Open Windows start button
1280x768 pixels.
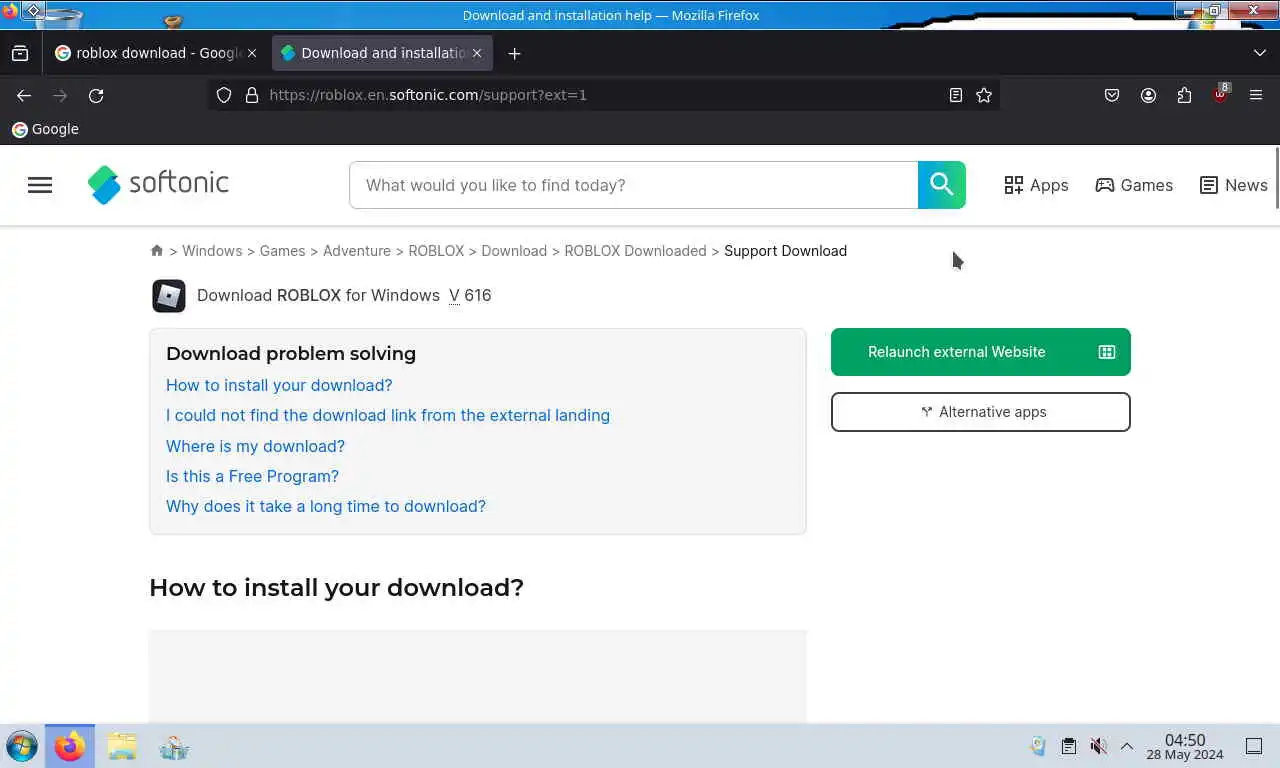click(21, 746)
